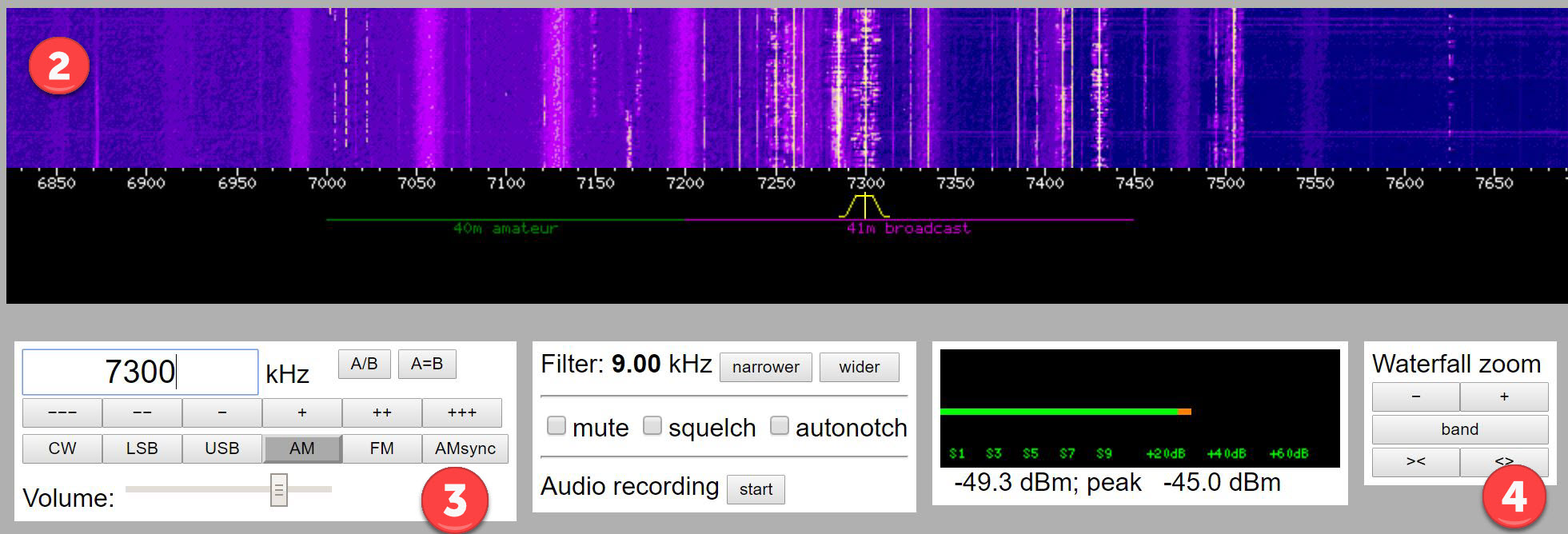
Task: Zoom out the waterfall with minus button
Action: click(x=1416, y=397)
